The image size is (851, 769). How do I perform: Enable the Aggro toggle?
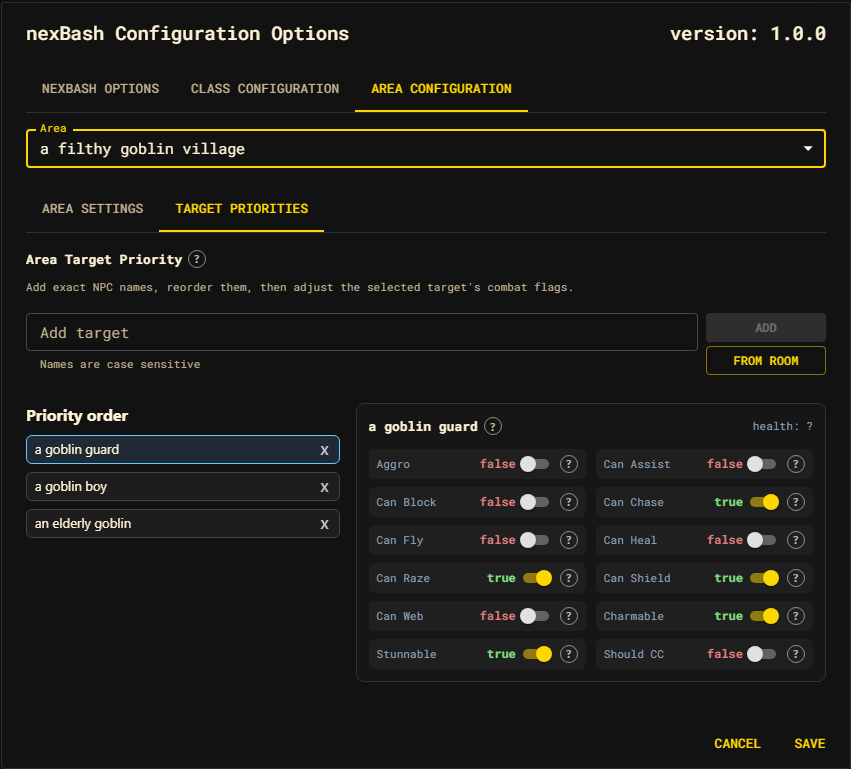point(535,464)
